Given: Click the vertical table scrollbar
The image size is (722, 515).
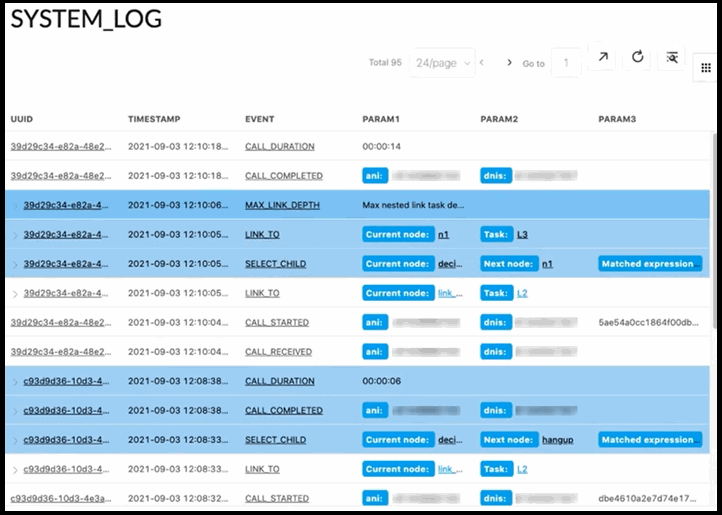Looking at the screenshot, I should (x=714, y=230).
